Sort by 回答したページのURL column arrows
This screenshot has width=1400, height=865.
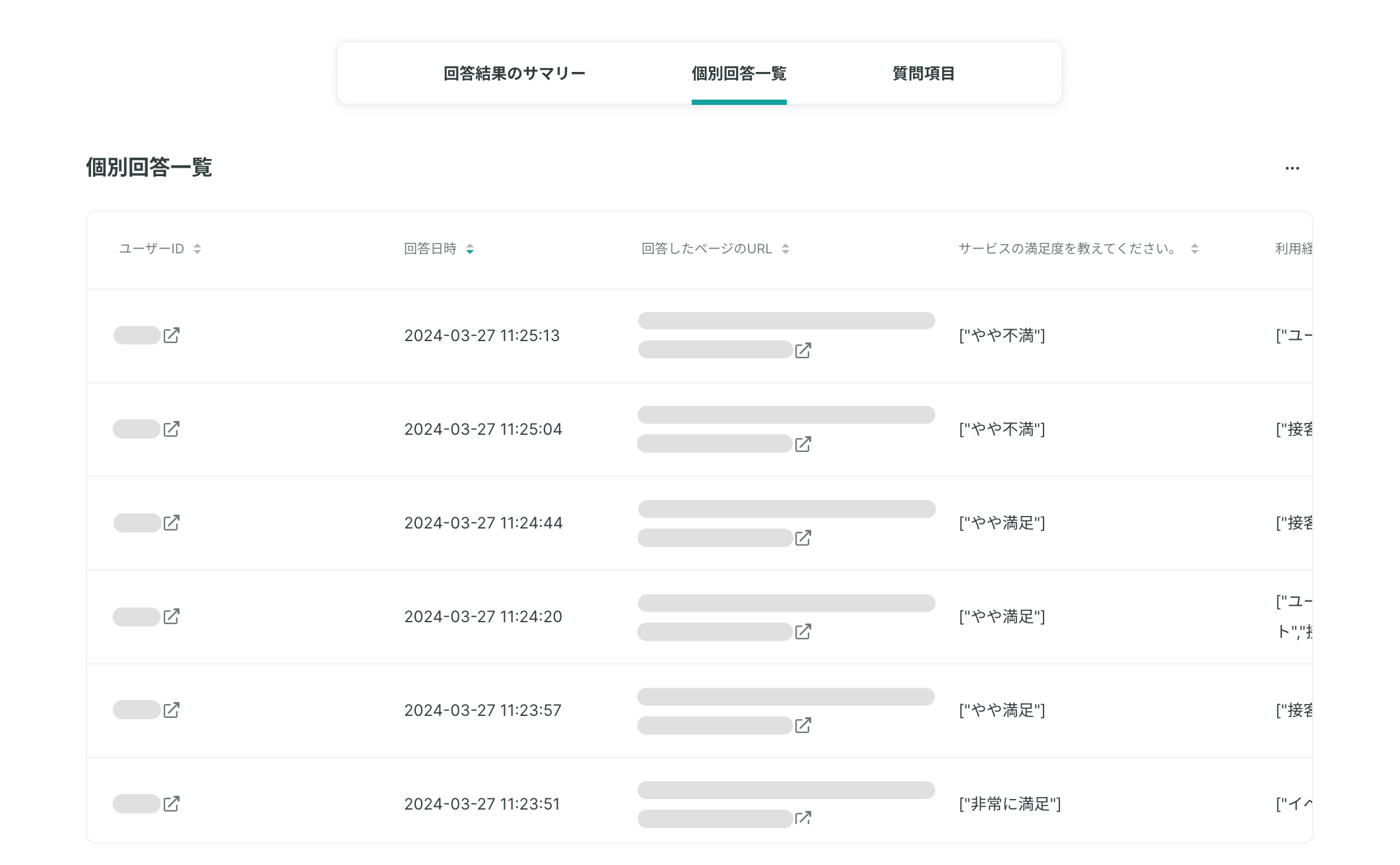point(785,249)
